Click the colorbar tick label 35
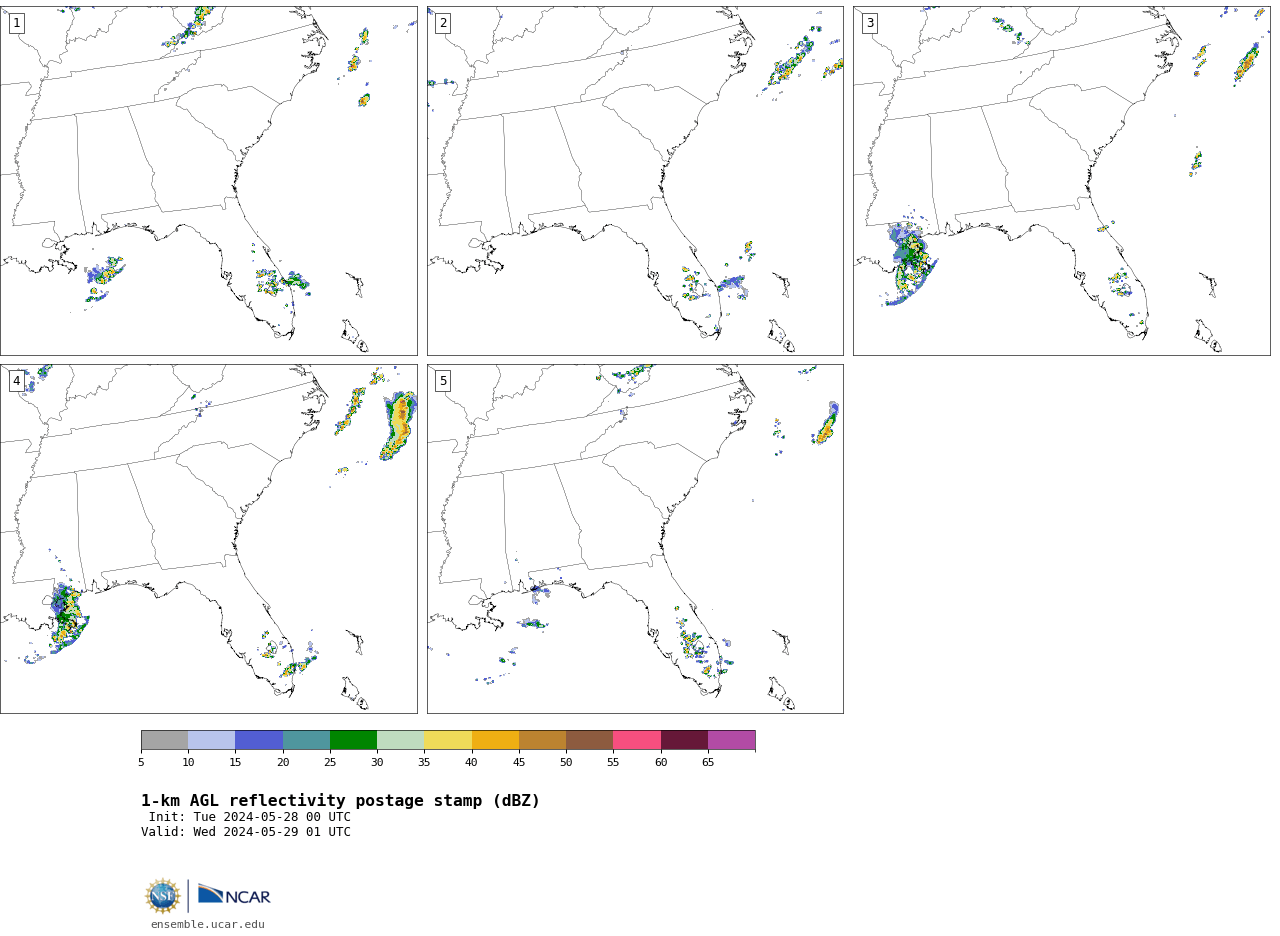The image size is (1280, 936). tap(424, 763)
